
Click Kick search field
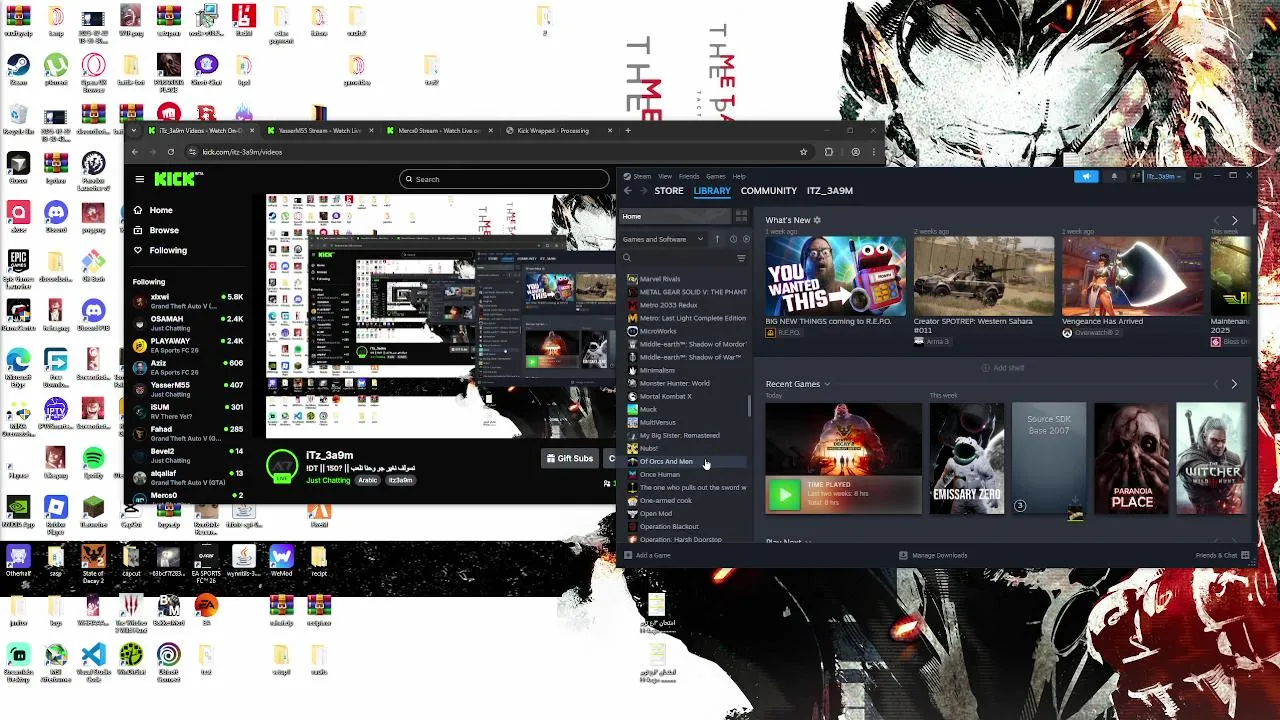point(504,179)
